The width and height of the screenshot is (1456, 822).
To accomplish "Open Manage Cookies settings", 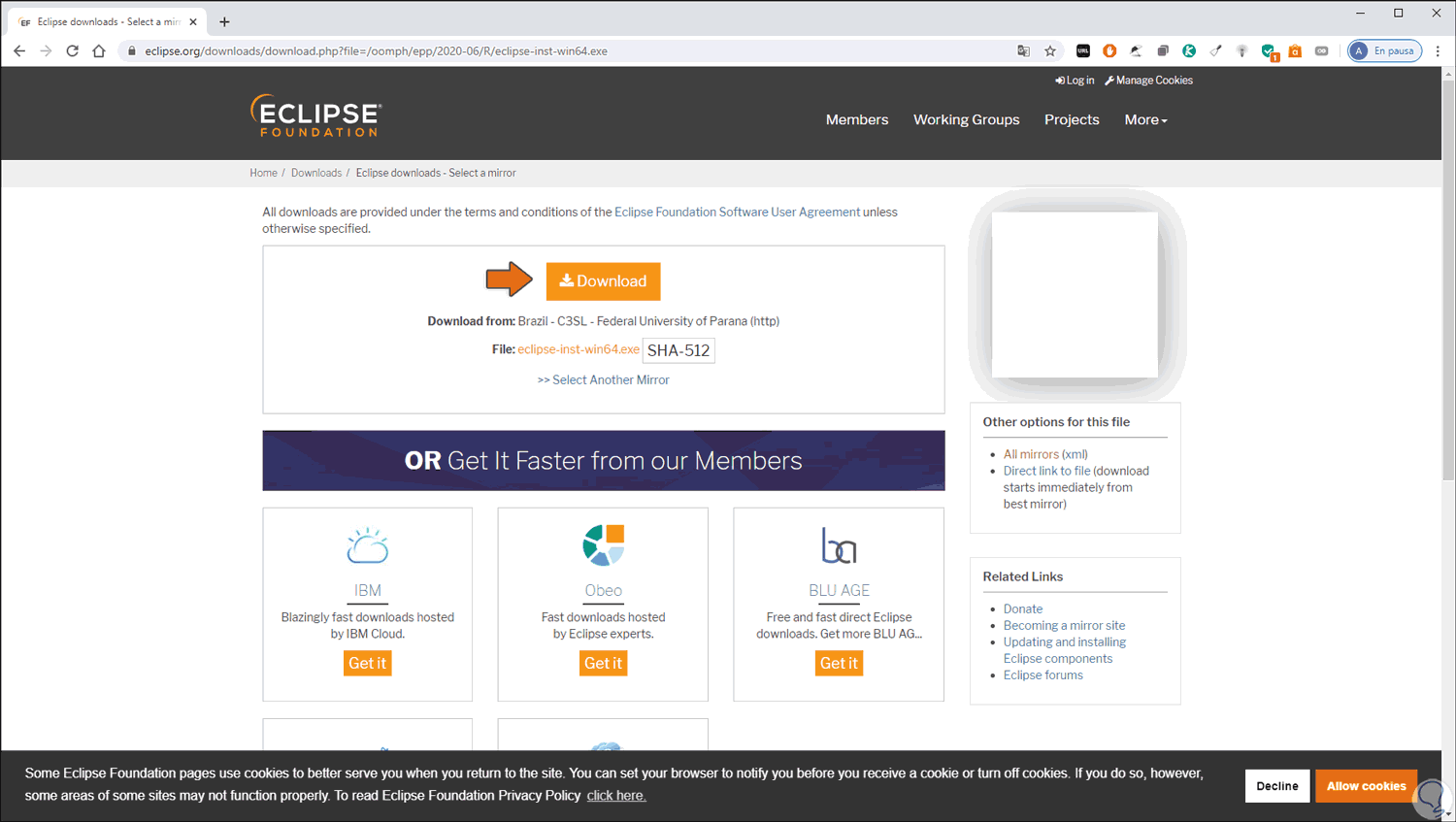I will point(1149,81).
